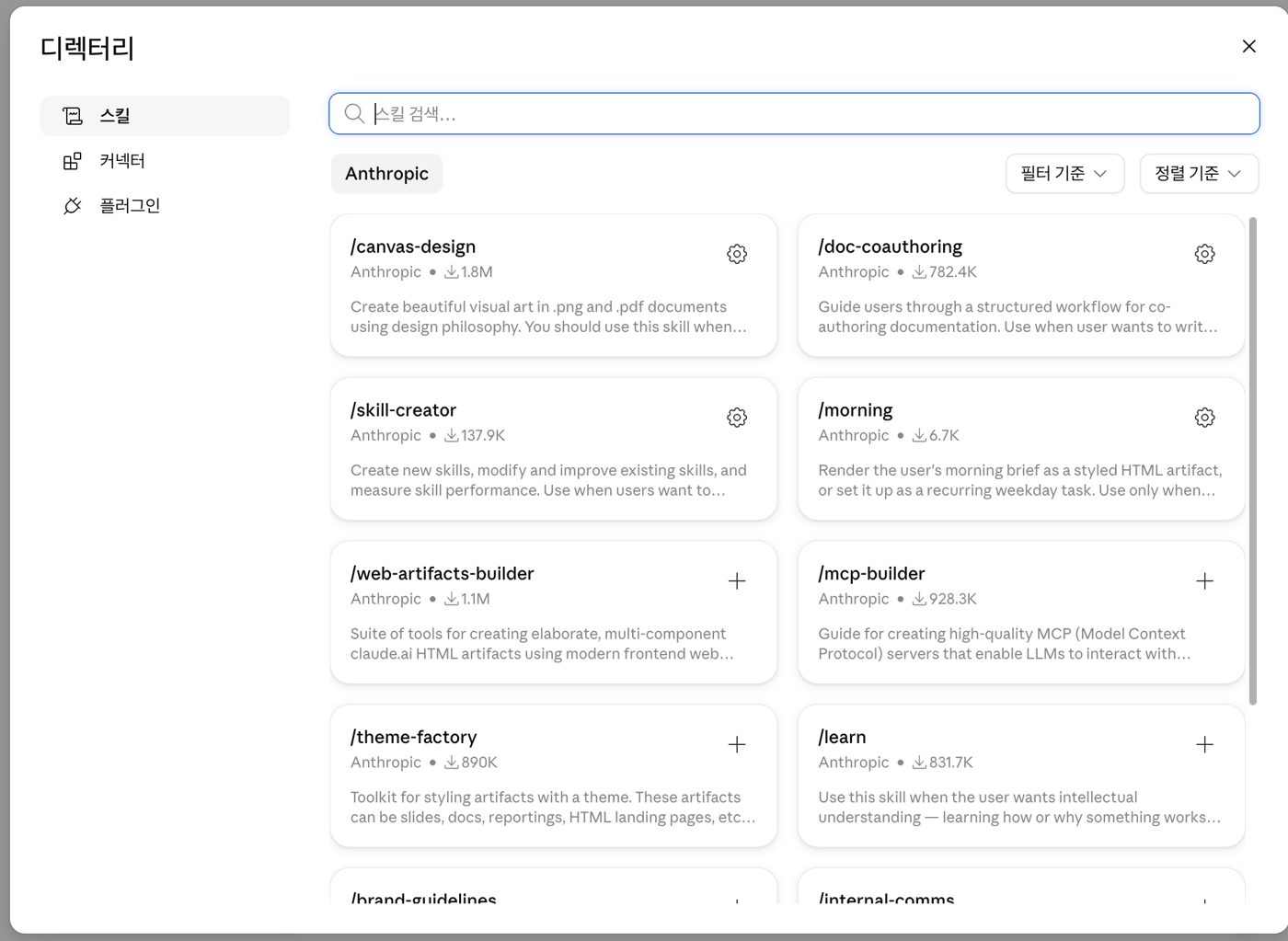Click the search magnifier icon
The width and height of the screenshot is (1288, 941).
coord(354,113)
